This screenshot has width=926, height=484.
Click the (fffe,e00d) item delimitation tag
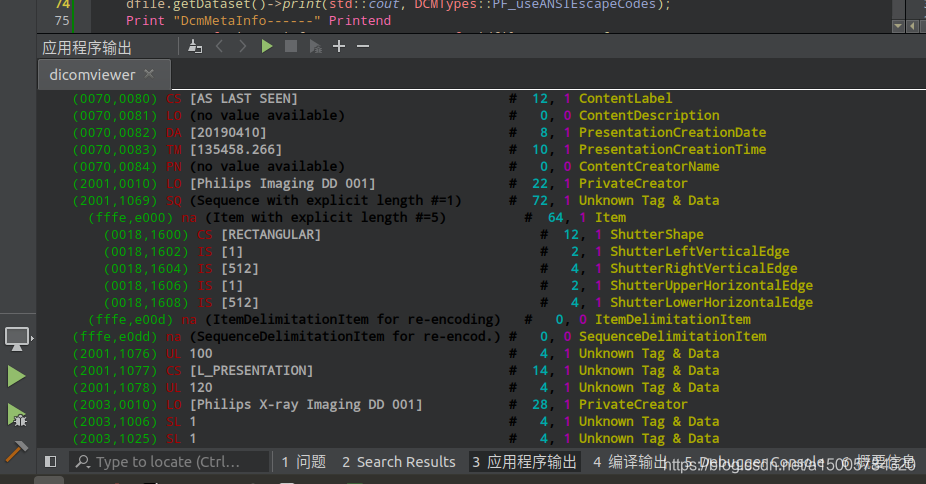coord(131,320)
